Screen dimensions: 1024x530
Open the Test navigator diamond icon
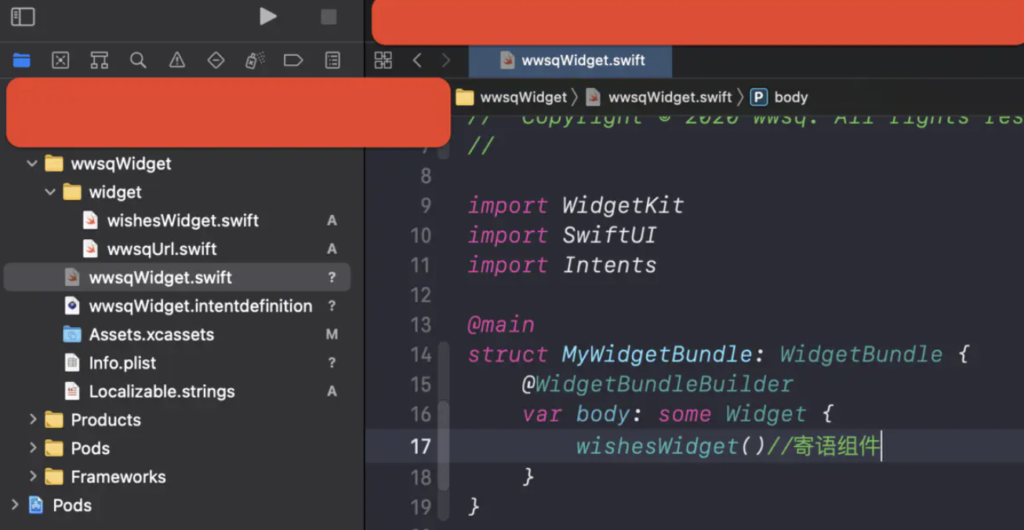coord(216,61)
